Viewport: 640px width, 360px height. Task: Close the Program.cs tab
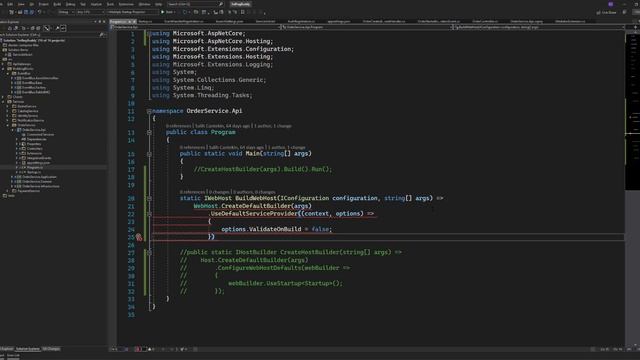(x=134, y=21)
